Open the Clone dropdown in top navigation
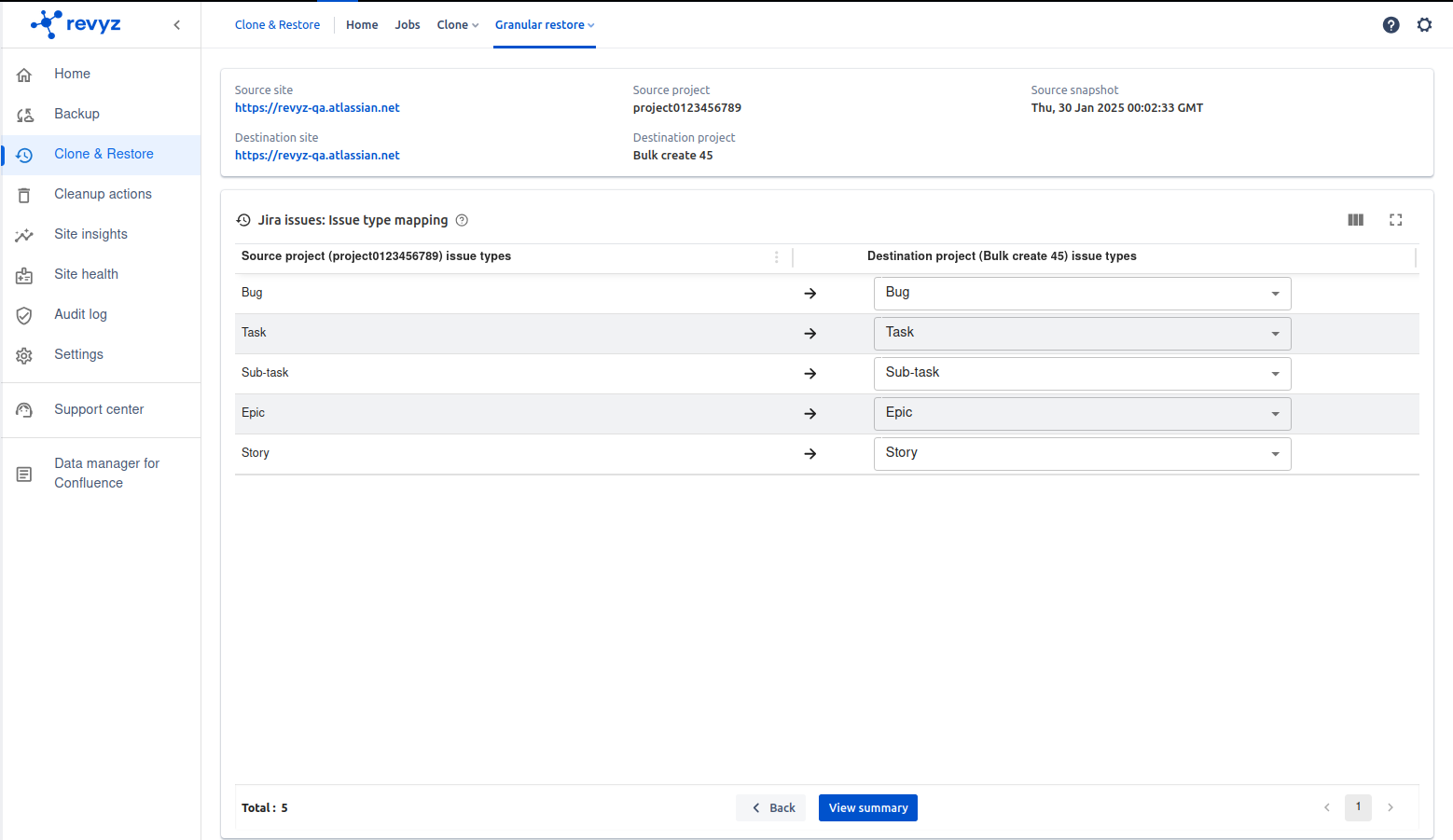This screenshot has width=1453, height=840. click(x=457, y=25)
